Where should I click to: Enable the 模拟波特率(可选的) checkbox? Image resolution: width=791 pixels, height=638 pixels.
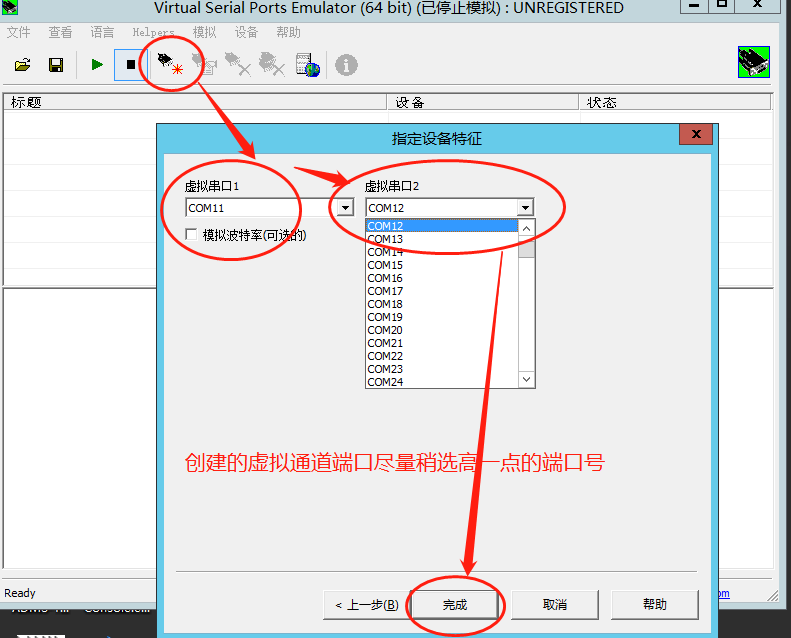(191, 235)
